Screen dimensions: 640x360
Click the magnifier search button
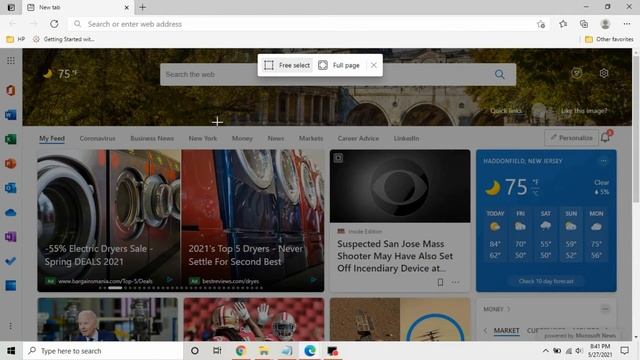pyautogui.click(x=500, y=74)
